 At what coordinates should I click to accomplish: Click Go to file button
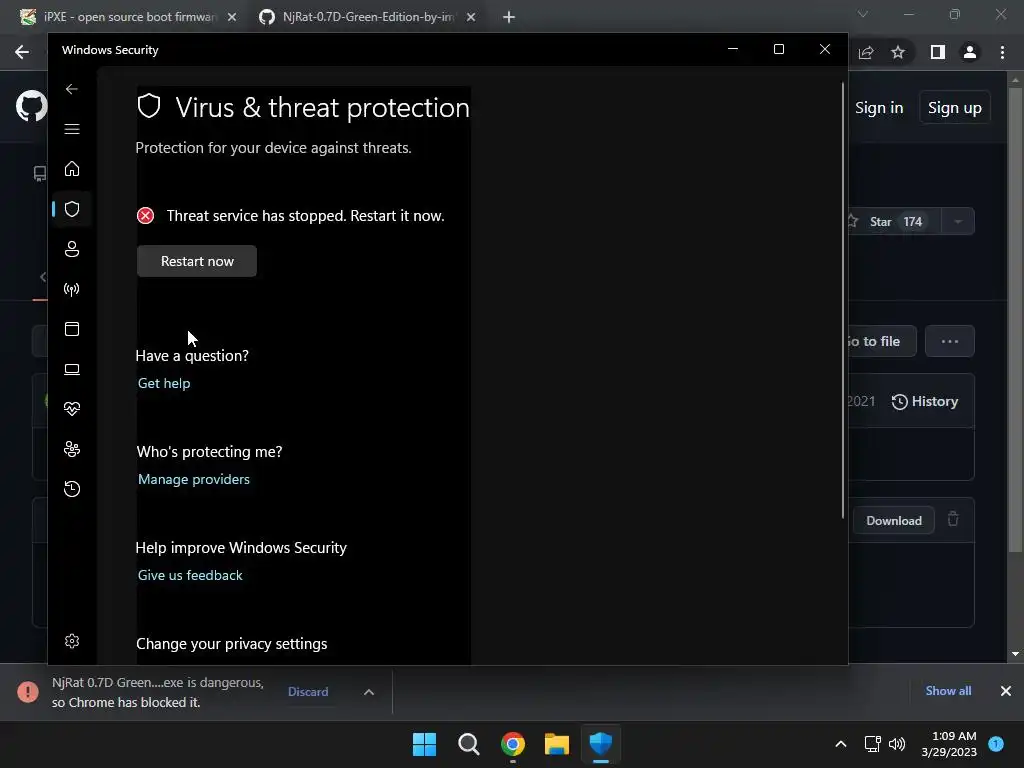882,342
